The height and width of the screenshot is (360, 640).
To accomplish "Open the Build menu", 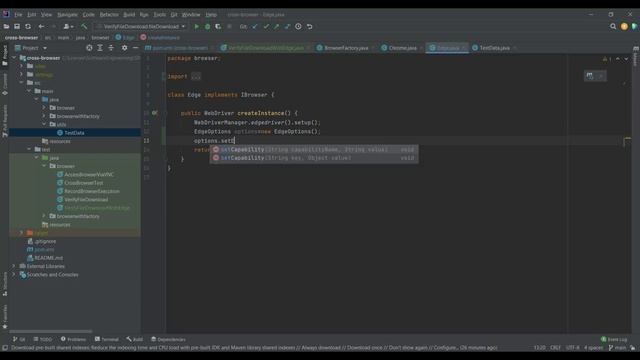I will (x=129, y=14).
